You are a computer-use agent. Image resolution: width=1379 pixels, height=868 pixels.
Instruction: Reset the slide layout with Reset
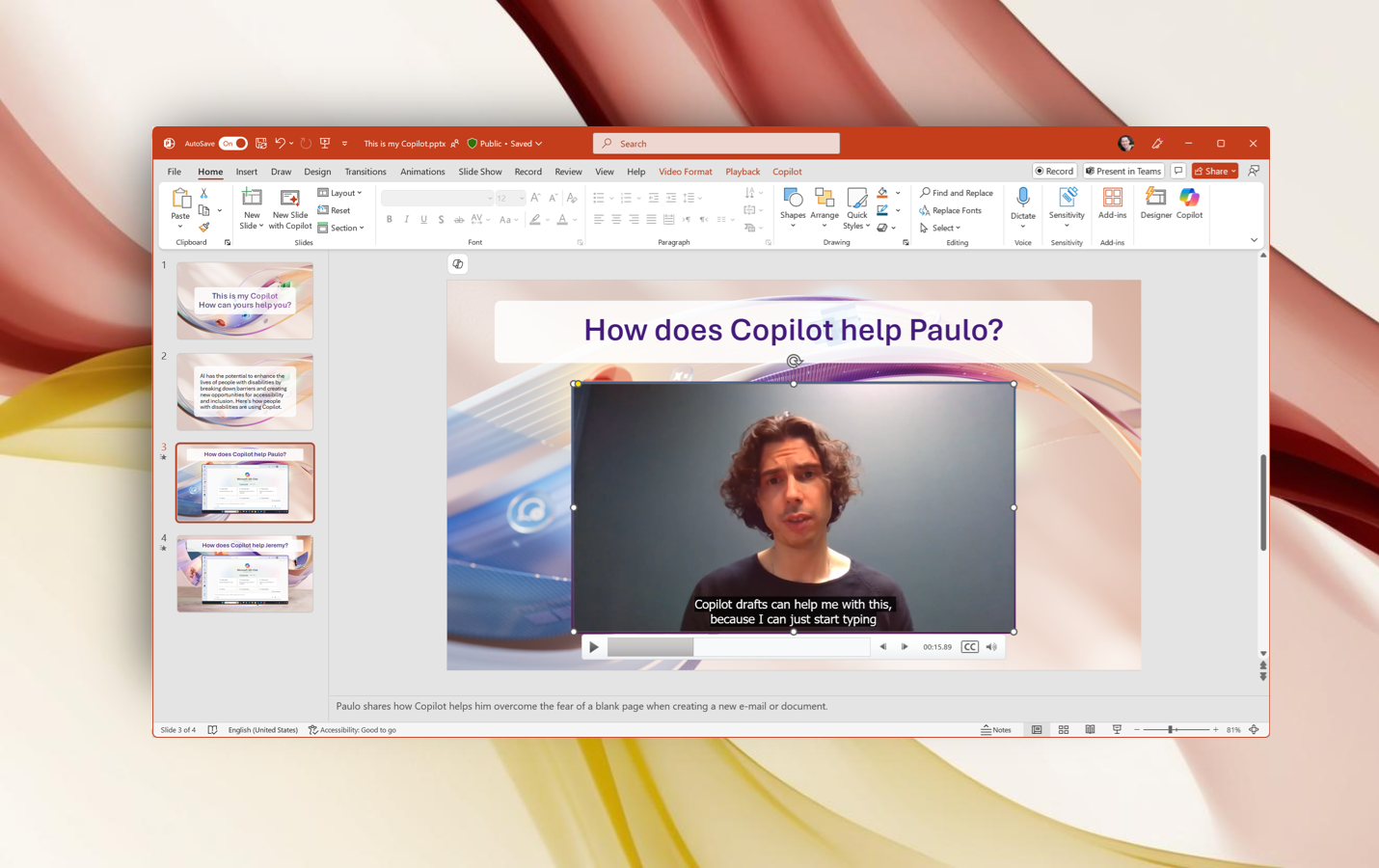334,210
